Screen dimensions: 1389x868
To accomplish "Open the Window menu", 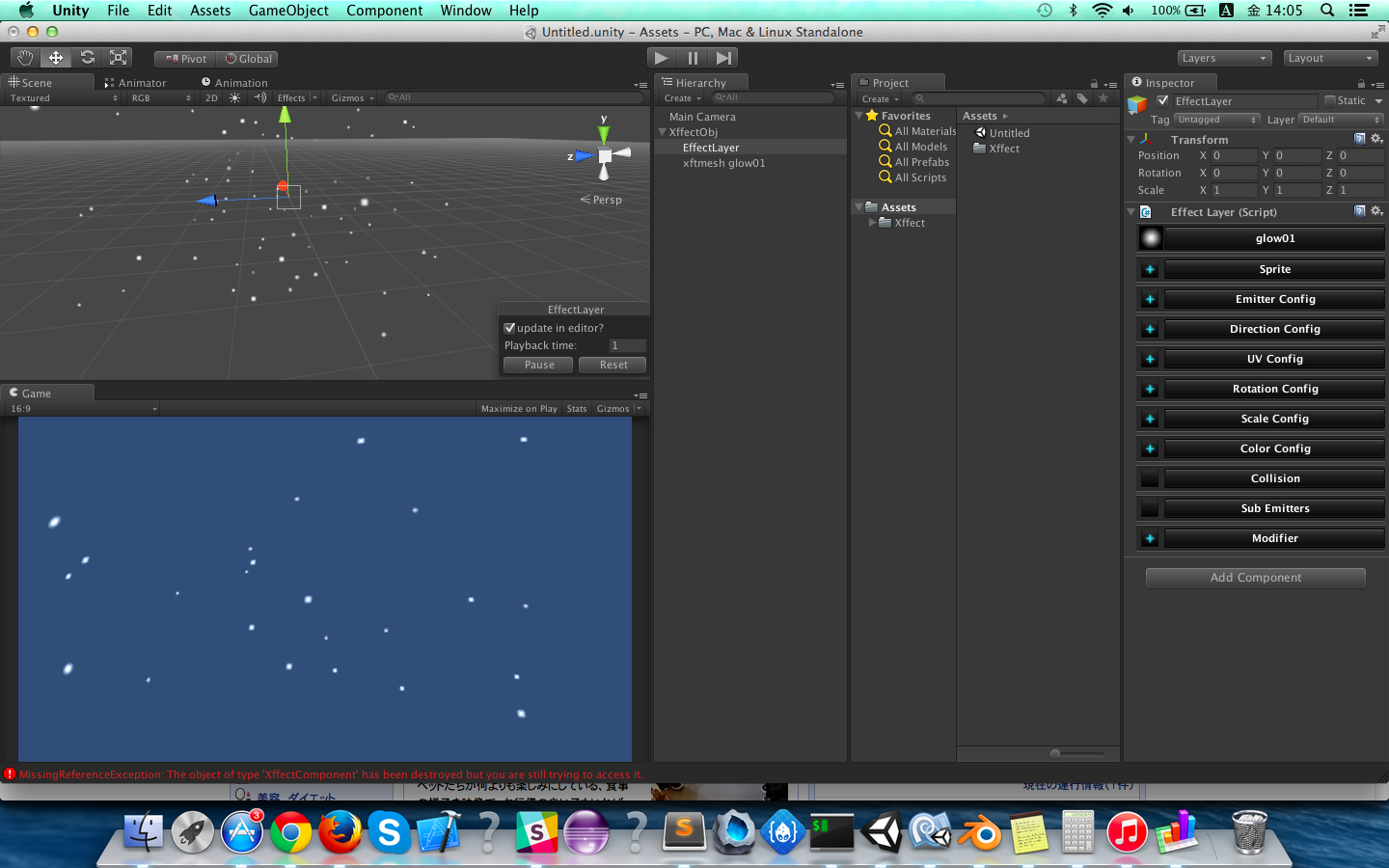I will pyautogui.click(x=466, y=11).
